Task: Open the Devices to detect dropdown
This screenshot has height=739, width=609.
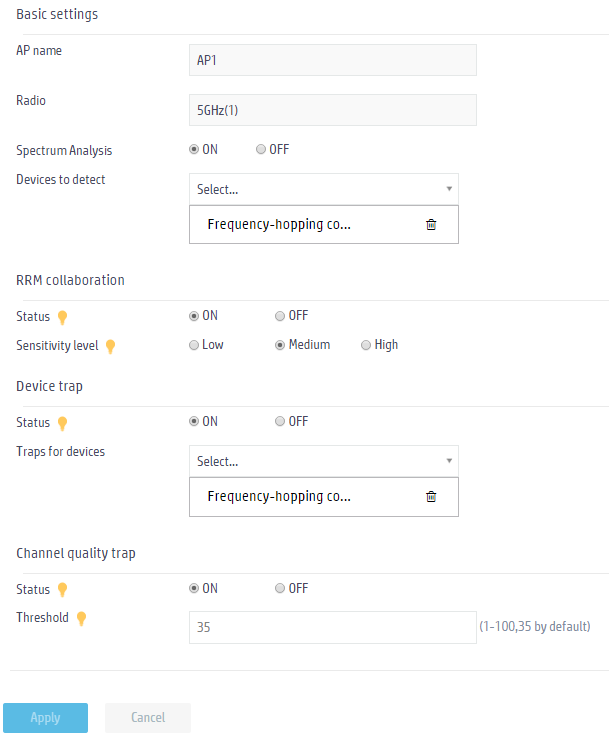Action: pyautogui.click(x=324, y=189)
